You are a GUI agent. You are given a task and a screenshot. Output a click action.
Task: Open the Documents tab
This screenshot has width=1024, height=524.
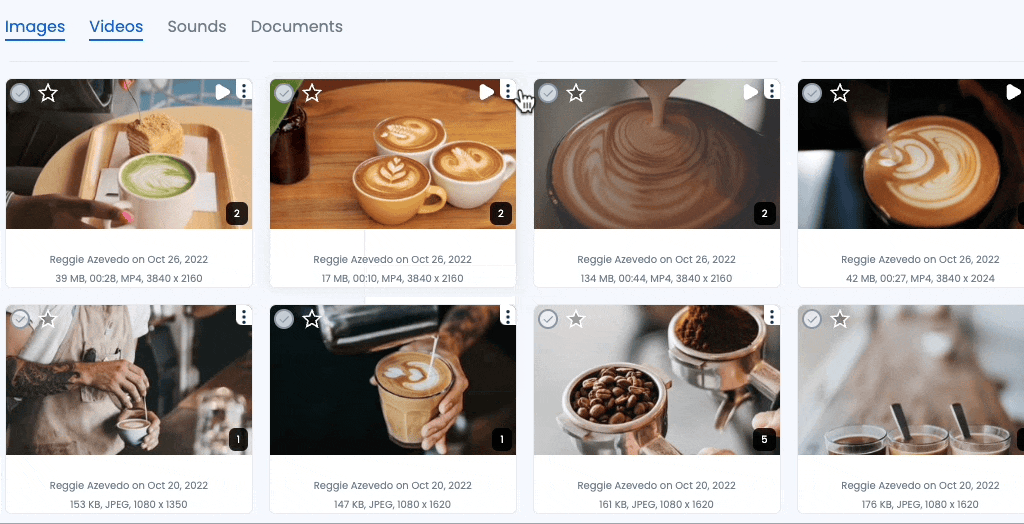[x=296, y=27]
